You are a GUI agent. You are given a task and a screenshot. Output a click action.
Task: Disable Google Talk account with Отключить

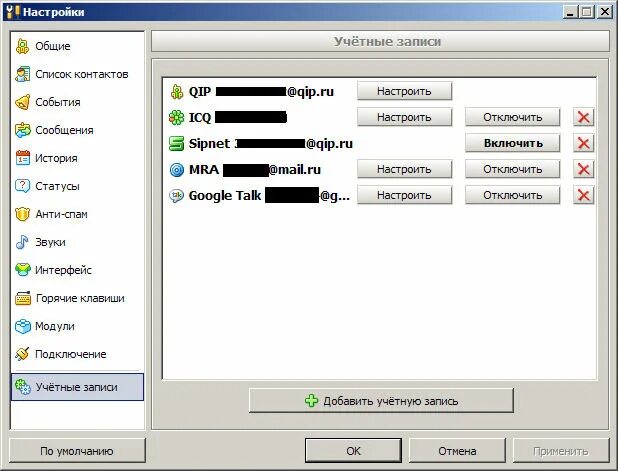(512, 195)
